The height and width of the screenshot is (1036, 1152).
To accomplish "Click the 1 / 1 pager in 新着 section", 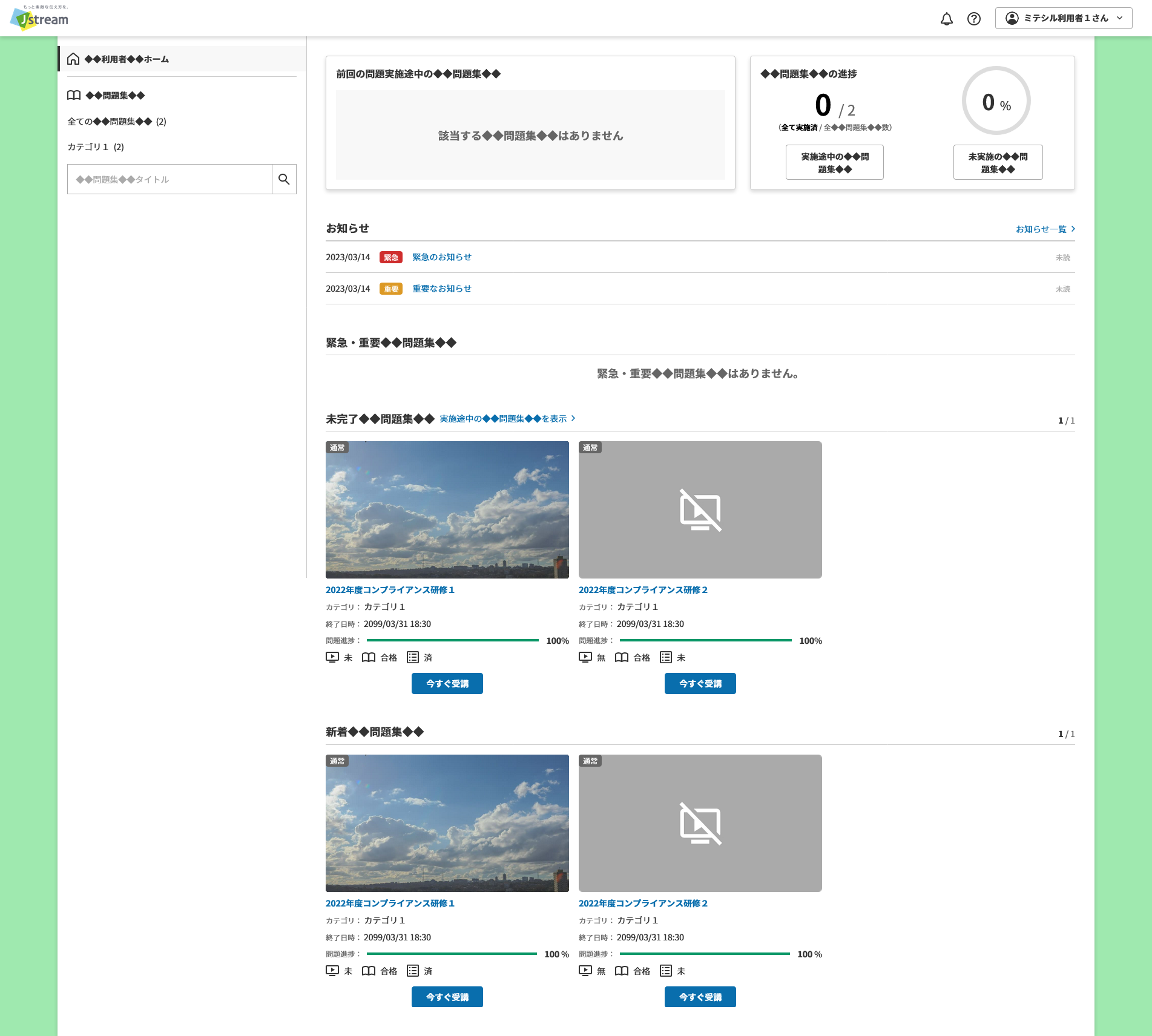I will (1066, 733).
